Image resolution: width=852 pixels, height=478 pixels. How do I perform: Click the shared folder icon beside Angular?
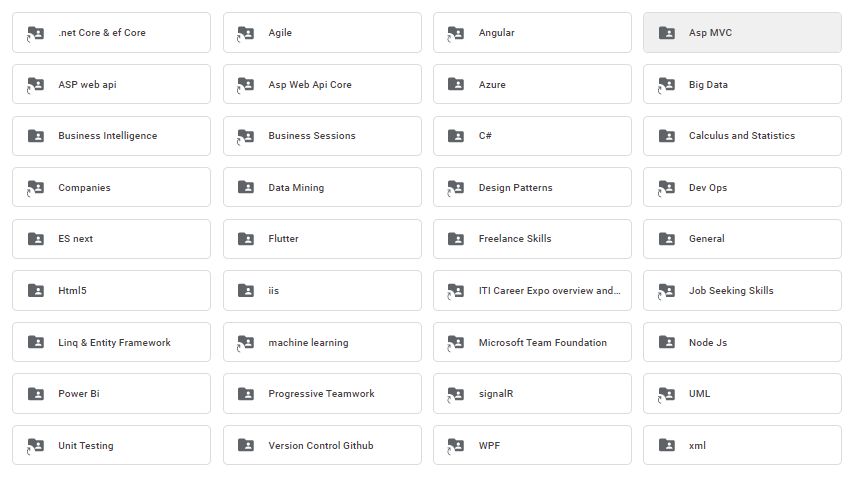[455, 34]
